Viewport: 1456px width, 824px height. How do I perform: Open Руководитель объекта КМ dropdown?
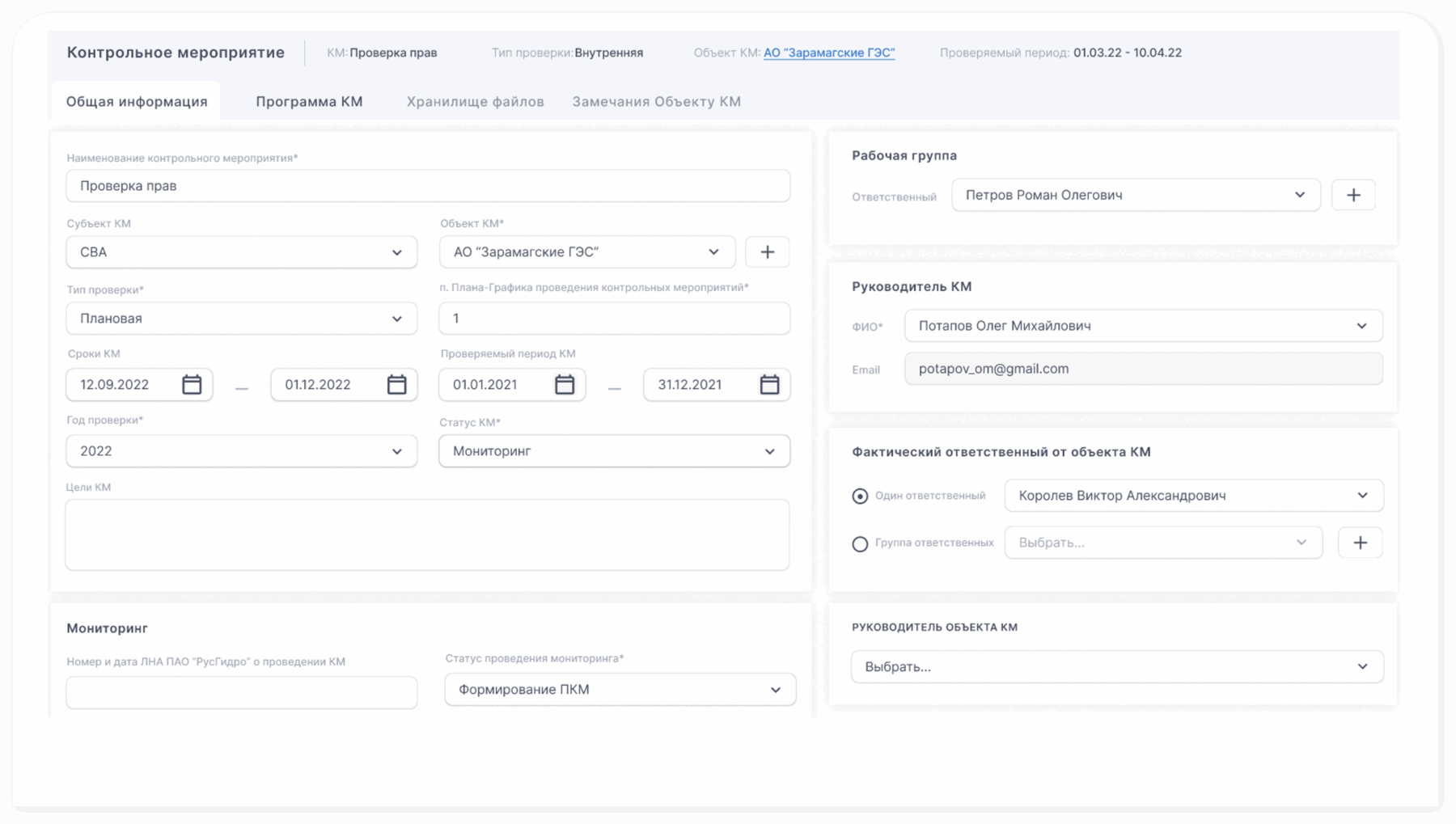pyautogui.click(x=1116, y=667)
